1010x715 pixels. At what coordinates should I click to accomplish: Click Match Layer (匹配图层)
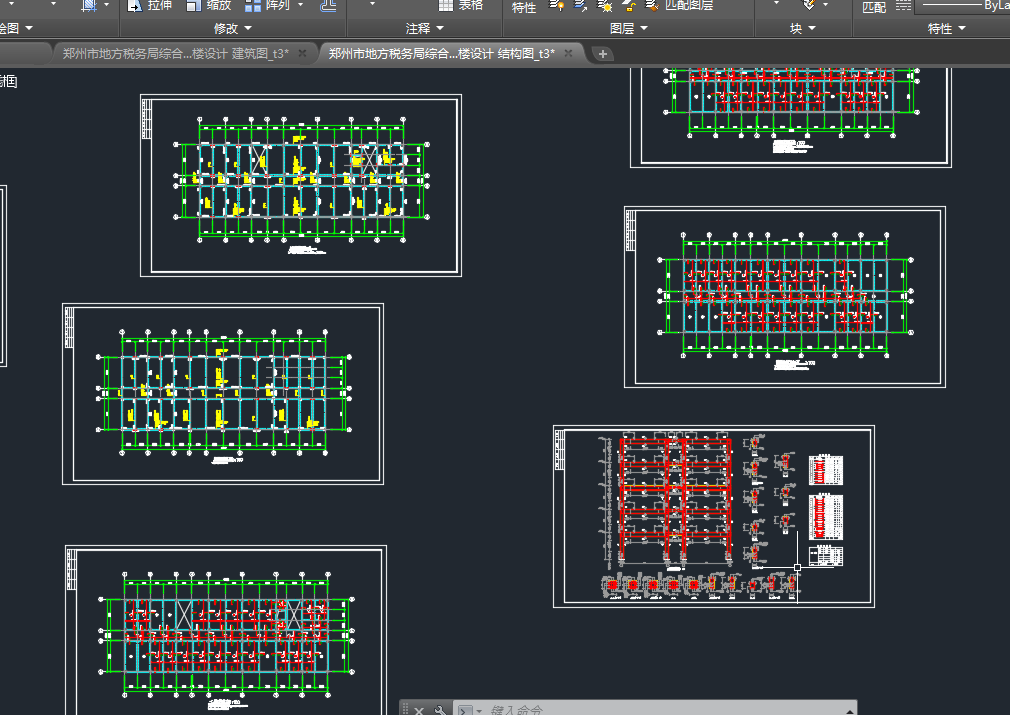click(x=680, y=5)
